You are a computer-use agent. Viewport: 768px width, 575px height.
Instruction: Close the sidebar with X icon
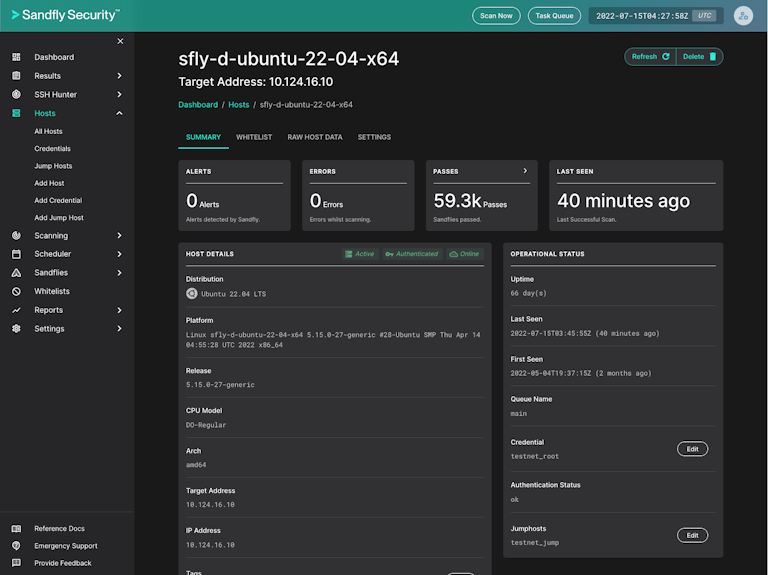[120, 41]
